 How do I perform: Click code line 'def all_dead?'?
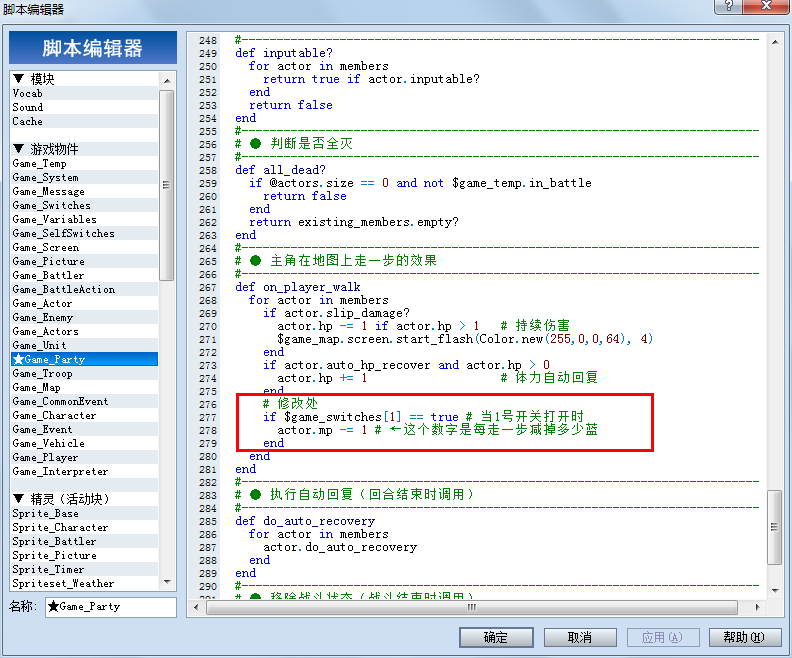280,170
